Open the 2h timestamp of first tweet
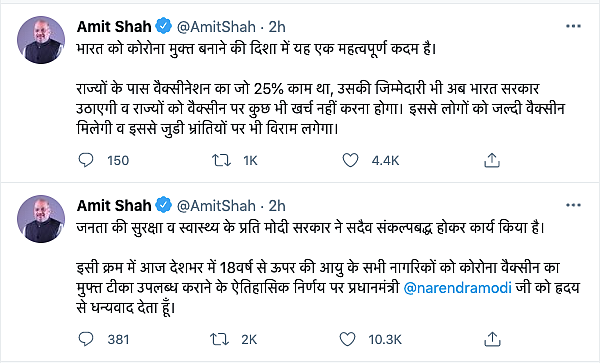 [x=277, y=27]
